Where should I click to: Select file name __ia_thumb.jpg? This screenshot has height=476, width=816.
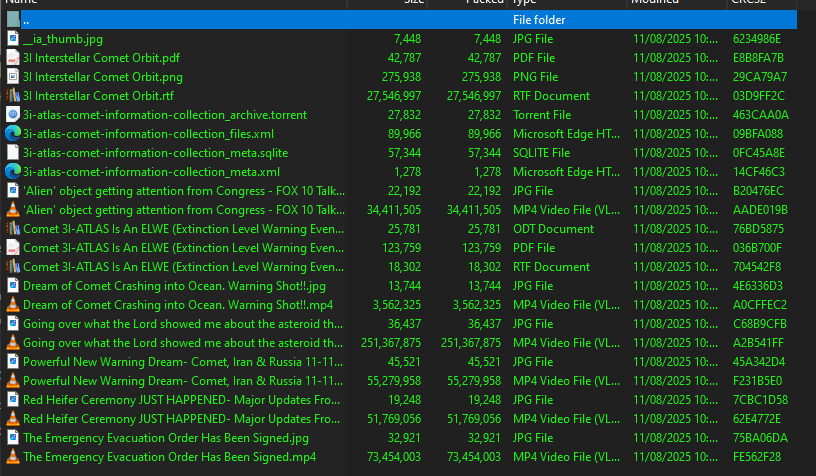point(63,39)
